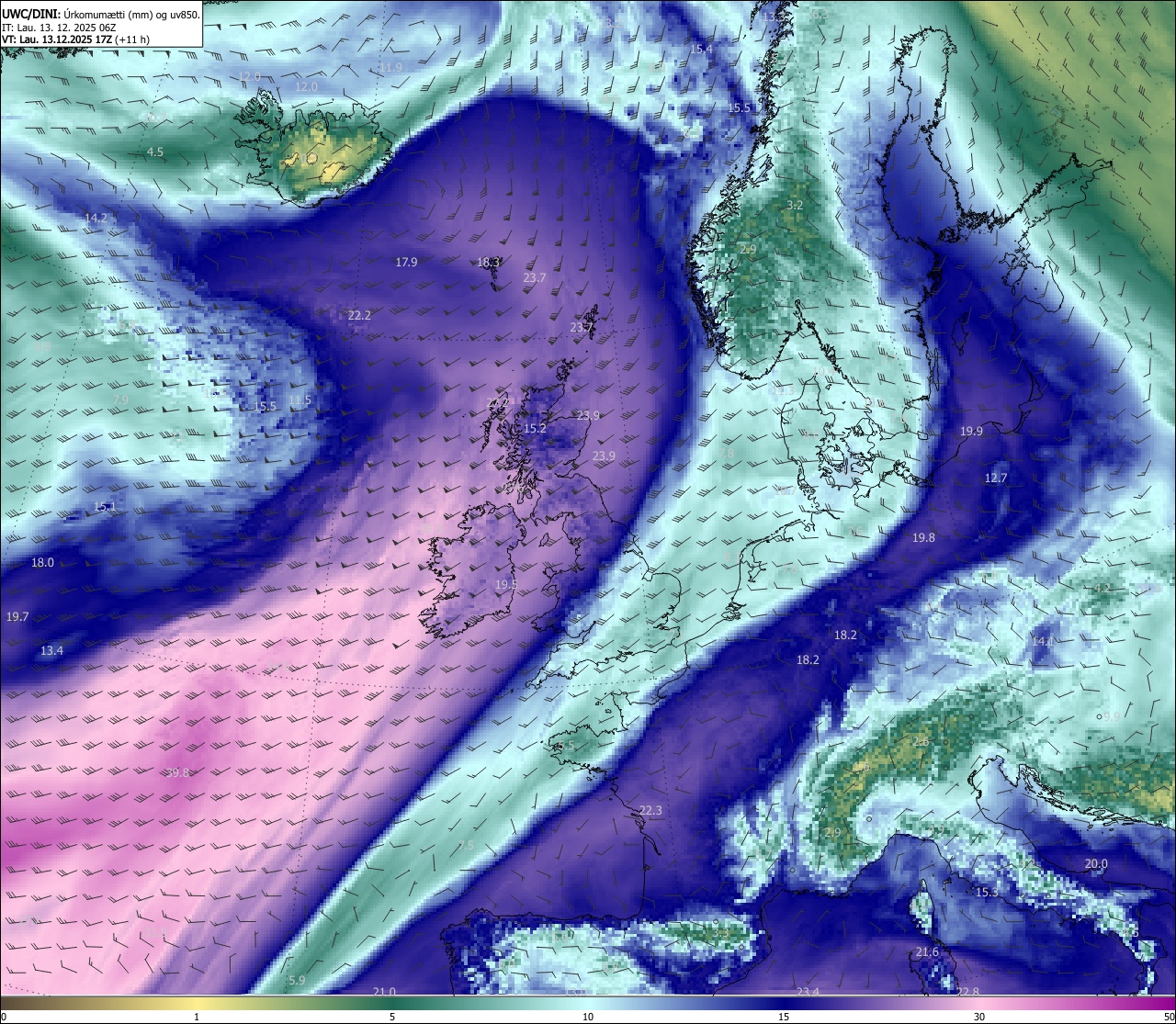Screen dimensions: 1176x1024
Task: Select the 18.3 value label
Action: [488, 263]
